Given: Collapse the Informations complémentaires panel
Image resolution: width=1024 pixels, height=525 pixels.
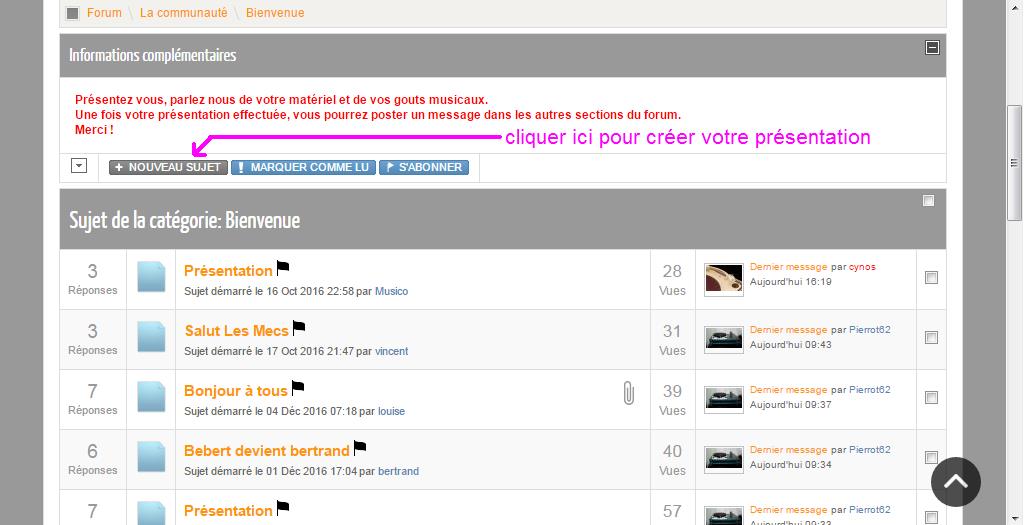Looking at the screenshot, I should 932,47.
